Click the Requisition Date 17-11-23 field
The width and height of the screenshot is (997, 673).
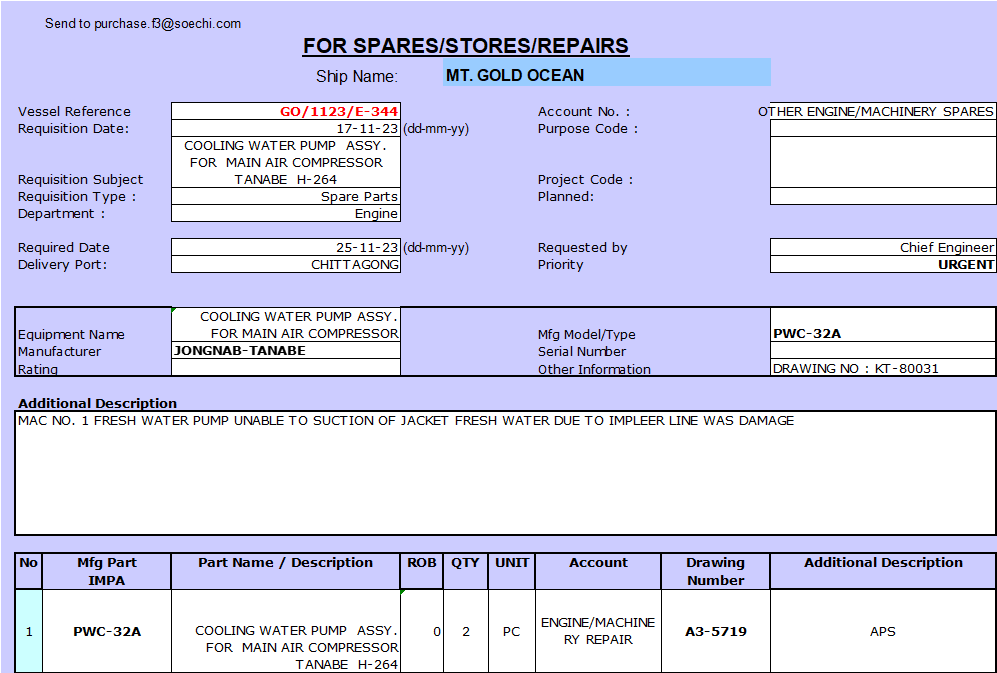286,129
